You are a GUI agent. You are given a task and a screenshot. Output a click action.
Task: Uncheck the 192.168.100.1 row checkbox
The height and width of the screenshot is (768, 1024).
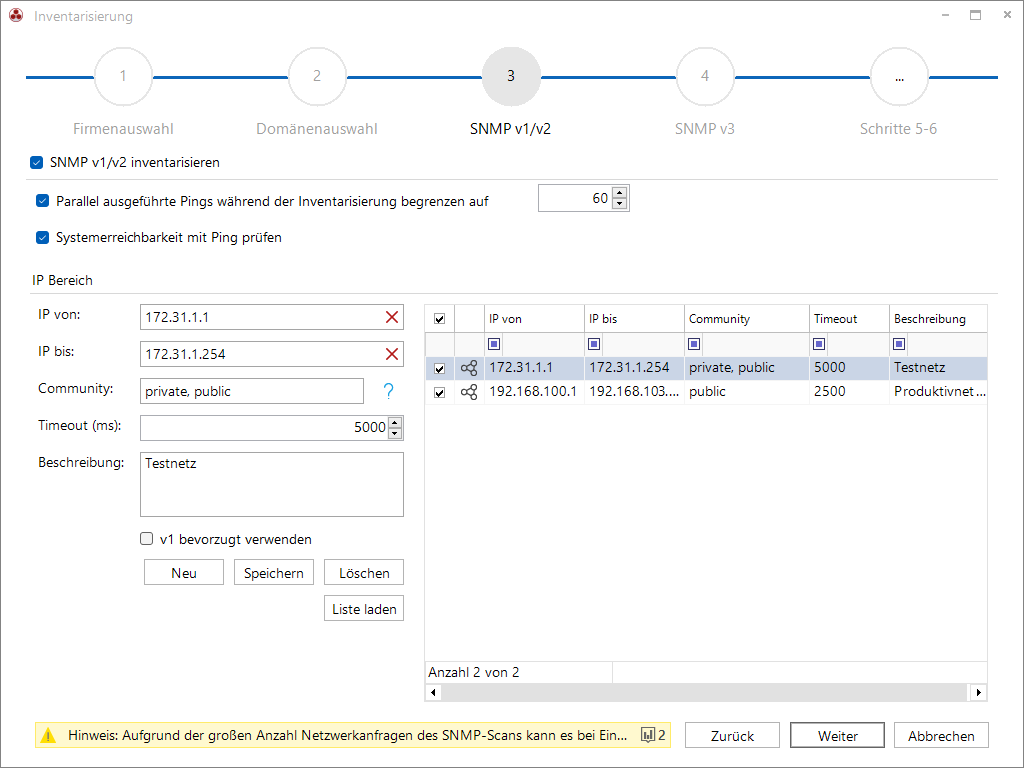click(x=440, y=392)
